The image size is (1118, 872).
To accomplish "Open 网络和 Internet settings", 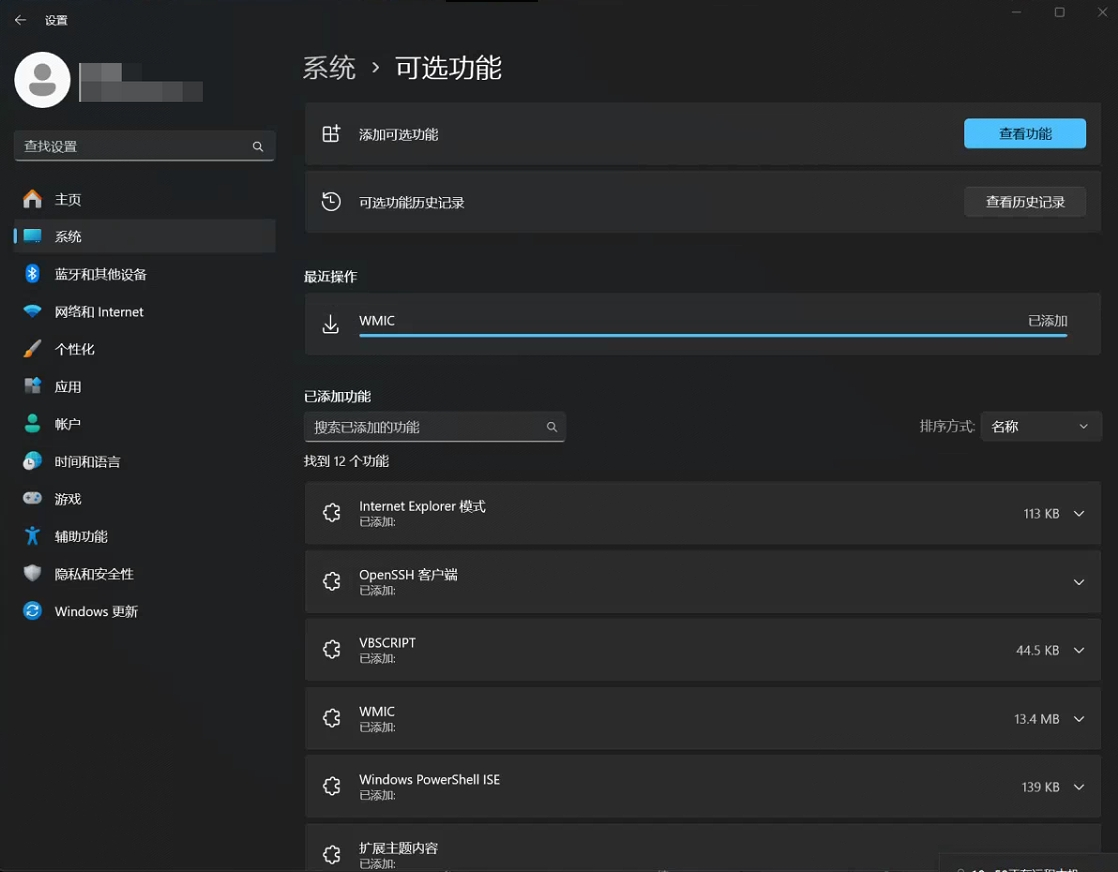I will [145, 312].
